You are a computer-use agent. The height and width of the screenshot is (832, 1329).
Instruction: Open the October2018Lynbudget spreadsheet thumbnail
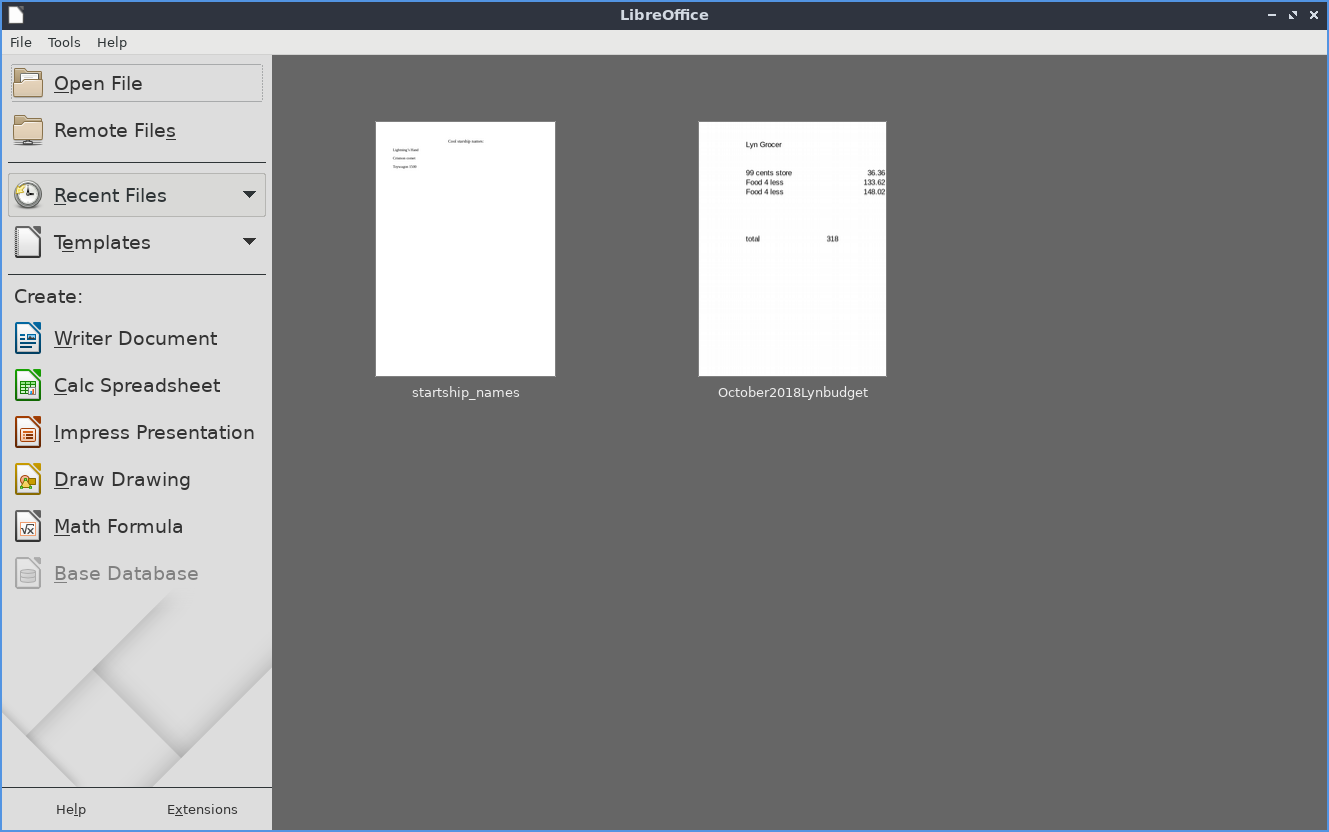point(792,249)
